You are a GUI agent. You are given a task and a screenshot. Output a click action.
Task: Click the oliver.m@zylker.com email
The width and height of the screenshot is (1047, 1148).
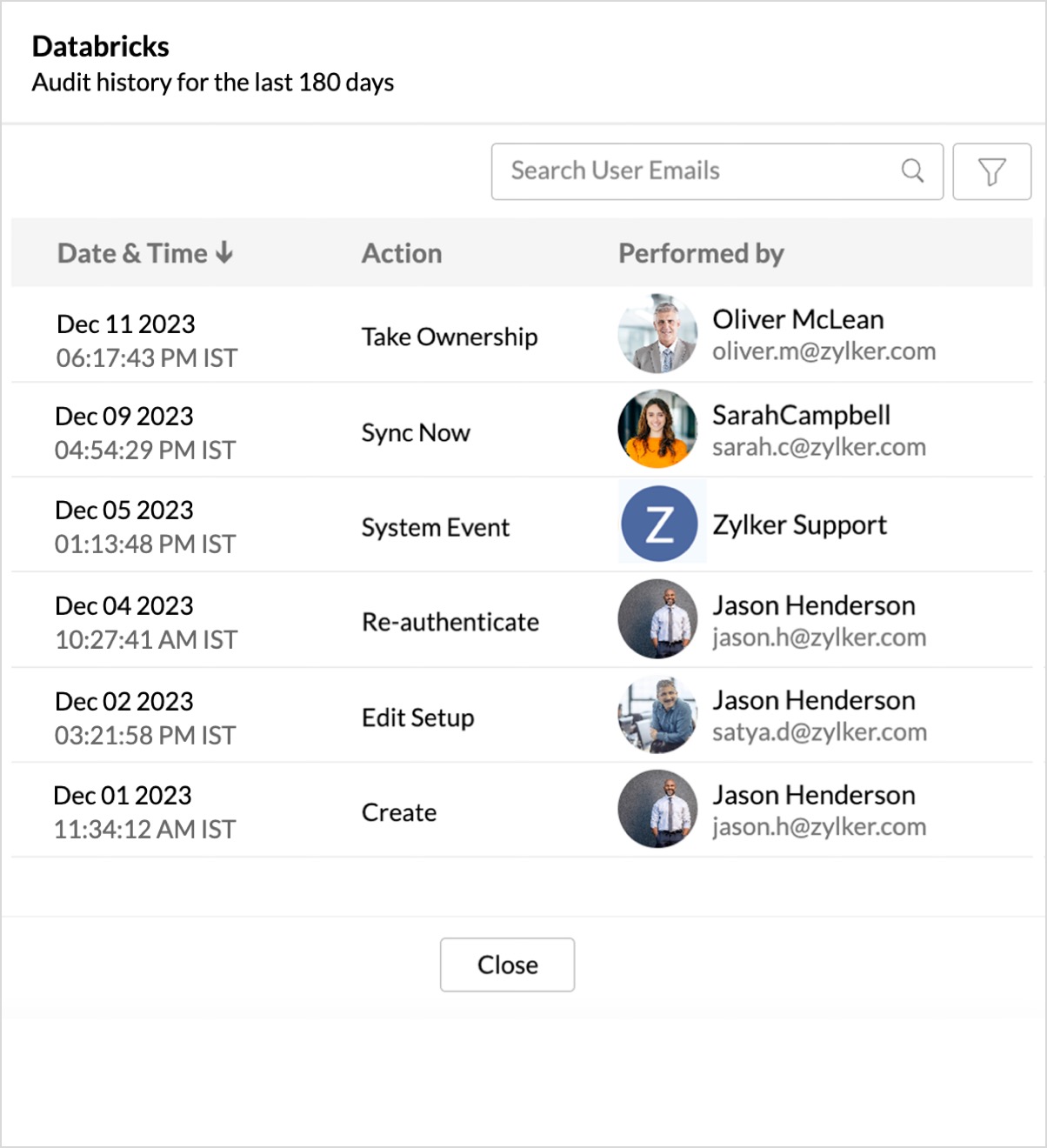(824, 351)
